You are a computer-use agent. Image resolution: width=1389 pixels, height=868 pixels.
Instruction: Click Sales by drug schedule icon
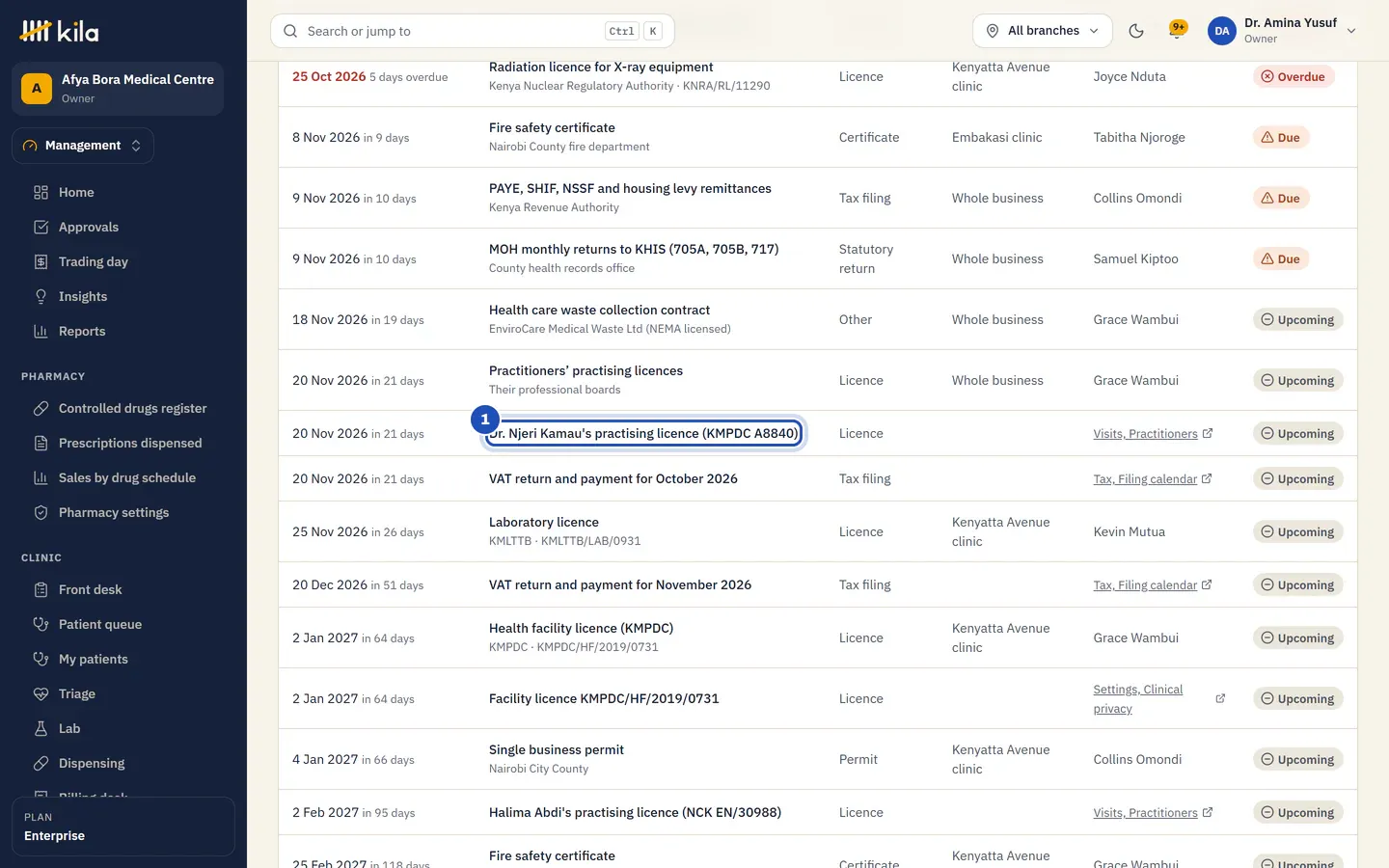point(41,477)
